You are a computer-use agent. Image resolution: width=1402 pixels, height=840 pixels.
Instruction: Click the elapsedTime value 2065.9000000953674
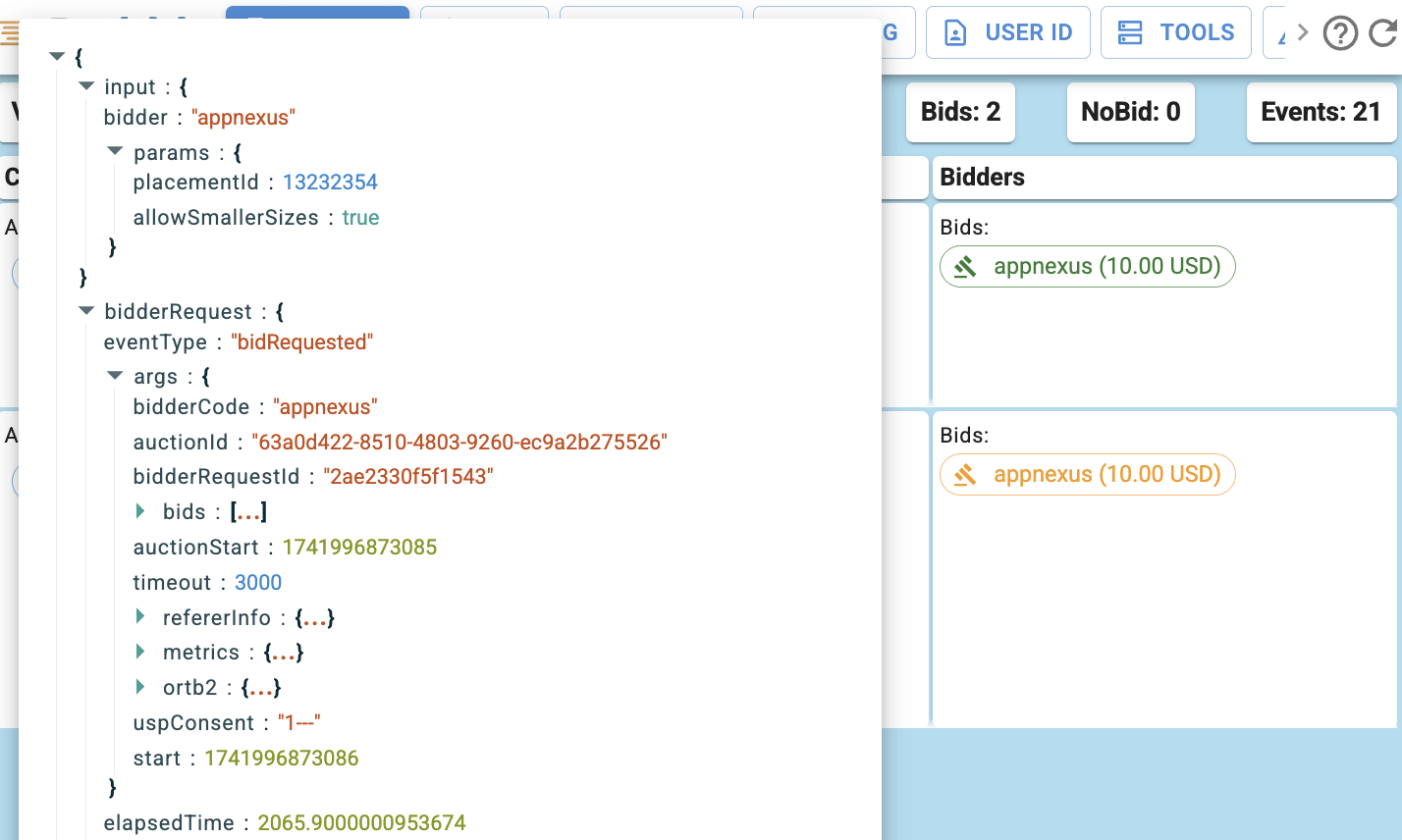pyautogui.click(x=362, y=823)
